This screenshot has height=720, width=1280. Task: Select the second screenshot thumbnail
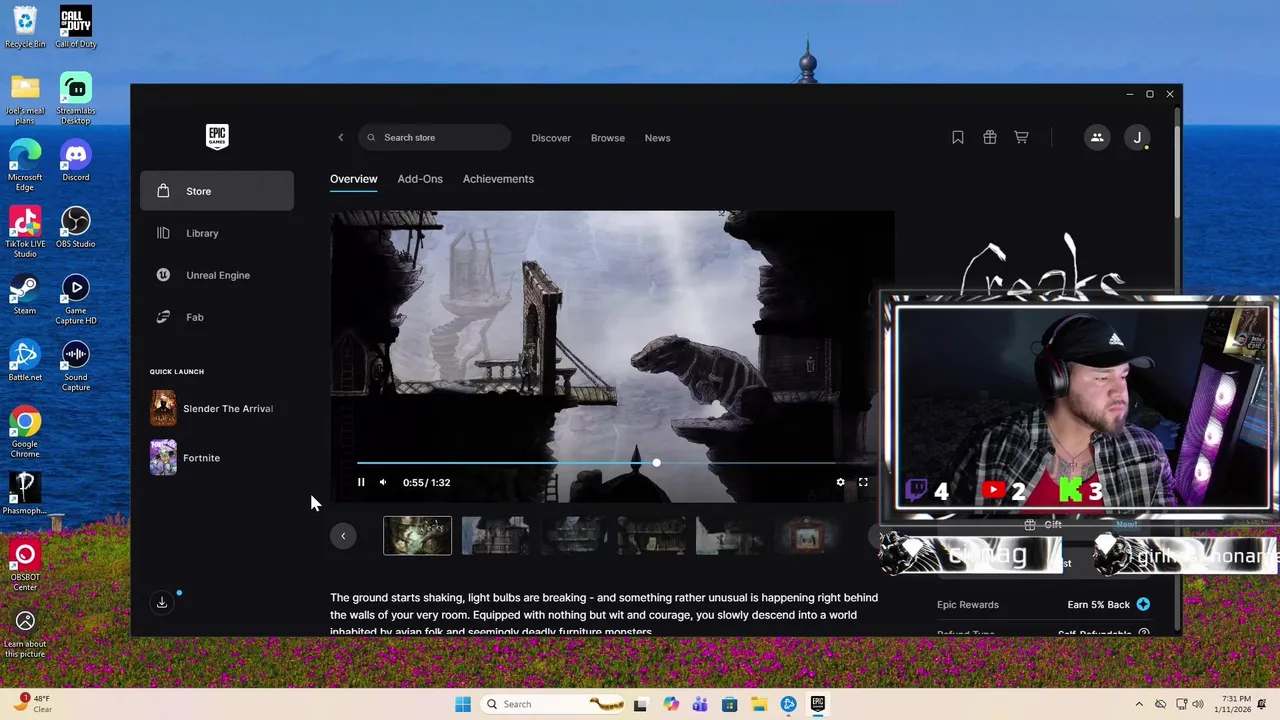pyautogui.click(x=496, y=536)
